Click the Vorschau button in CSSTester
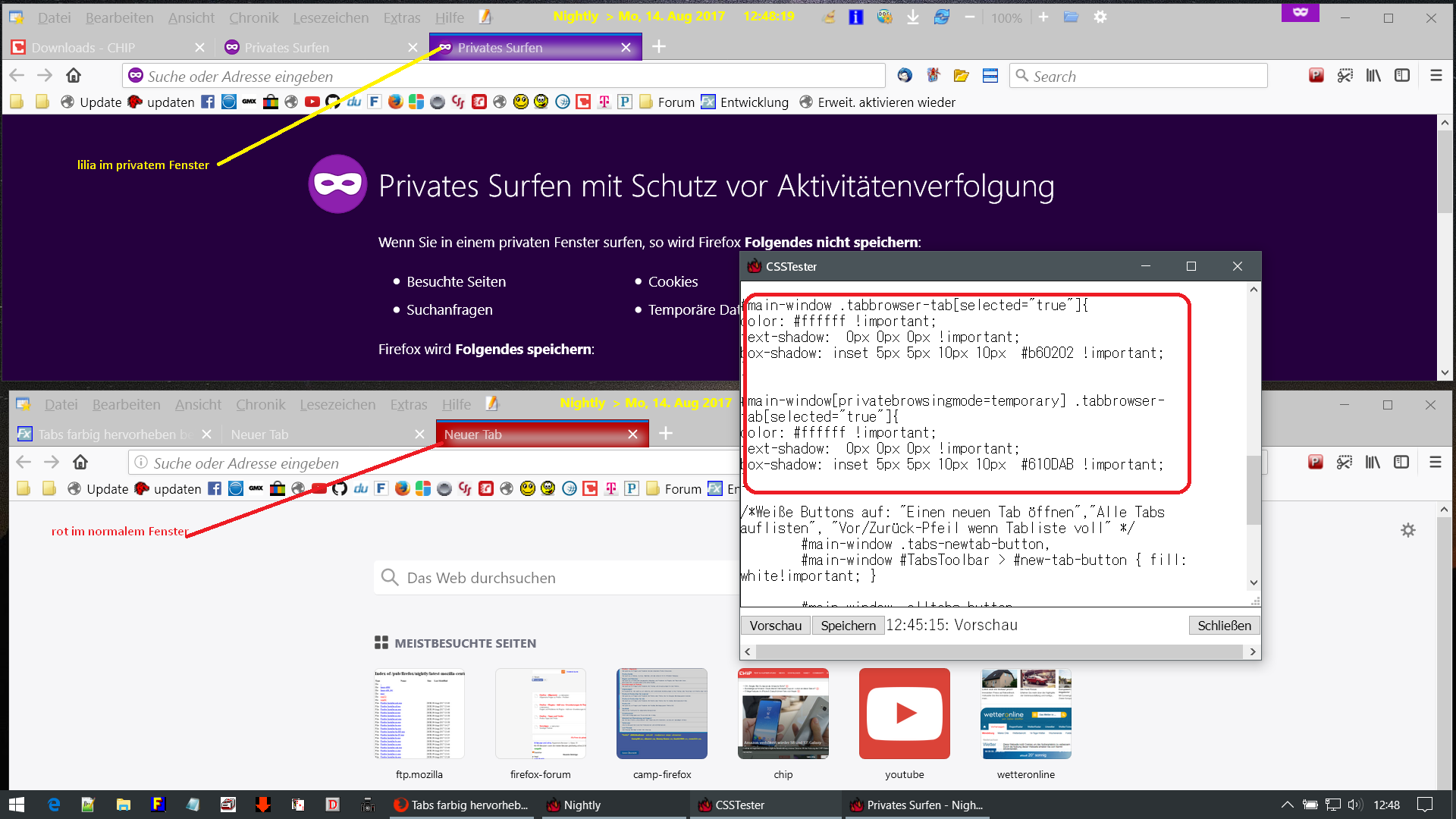The height and width of the screenshot is (819, 1456). click(775, 626)
